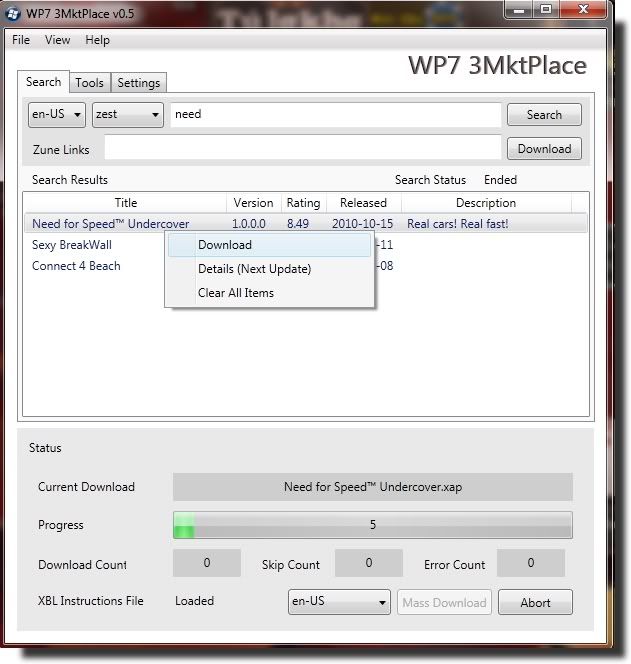The image size is (631, 664).
Task: Click the search text field containing 'need'
Action: click(335, 114)
